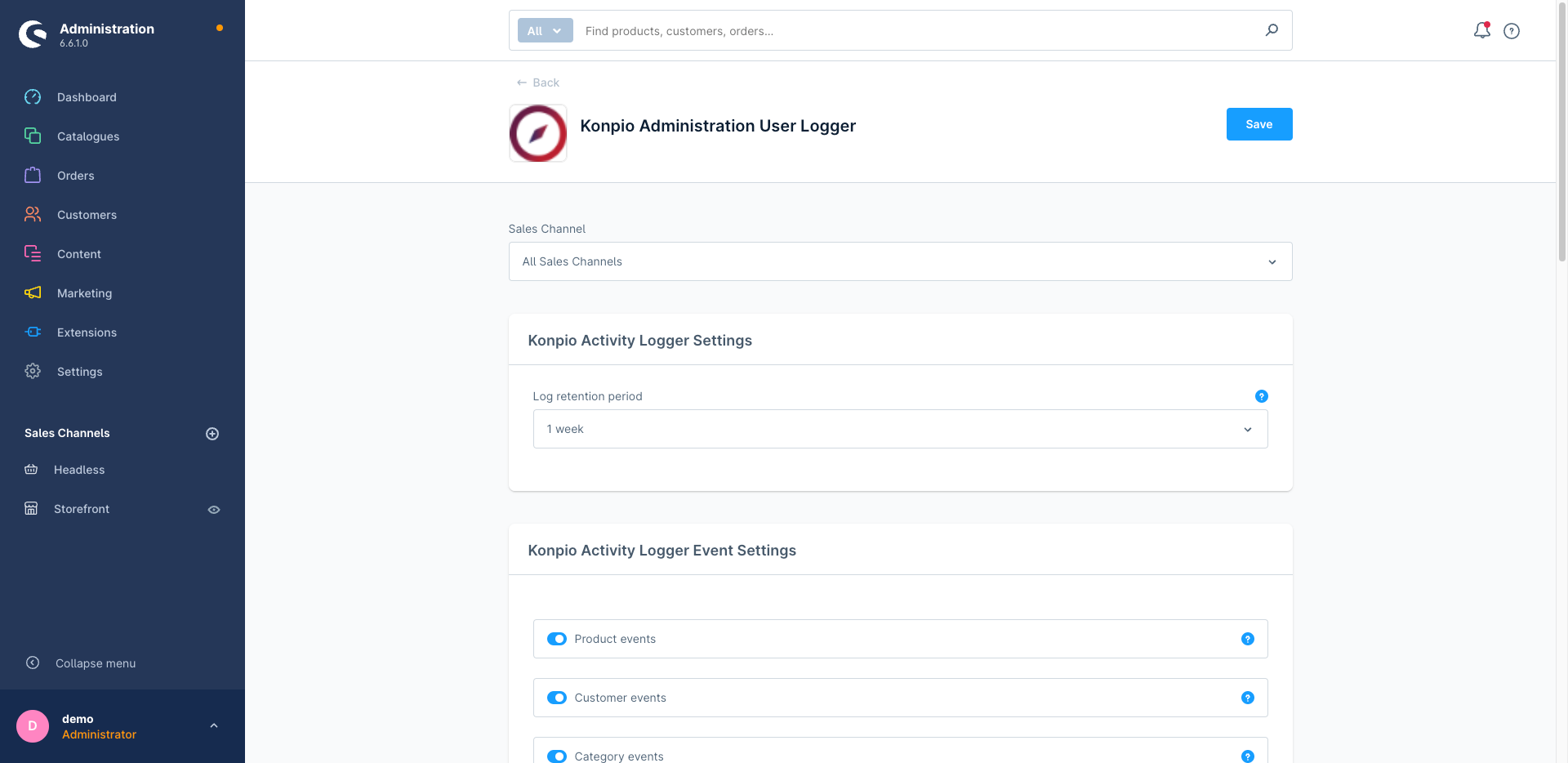1568x763 pixels.
Task: Toggle the Product events switch
Action: point(557,639)
